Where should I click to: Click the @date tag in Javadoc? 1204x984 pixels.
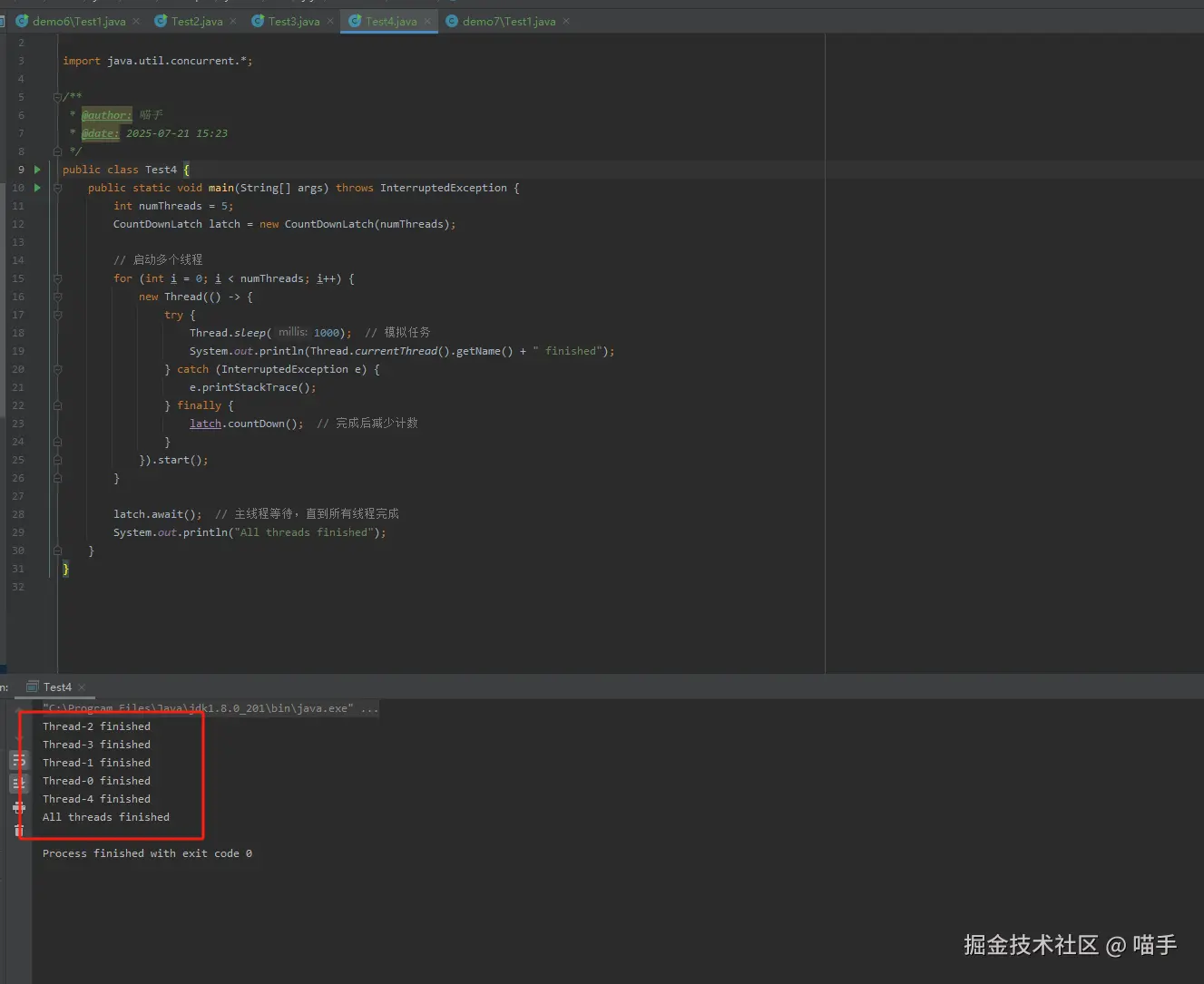[x=100, y=133]
